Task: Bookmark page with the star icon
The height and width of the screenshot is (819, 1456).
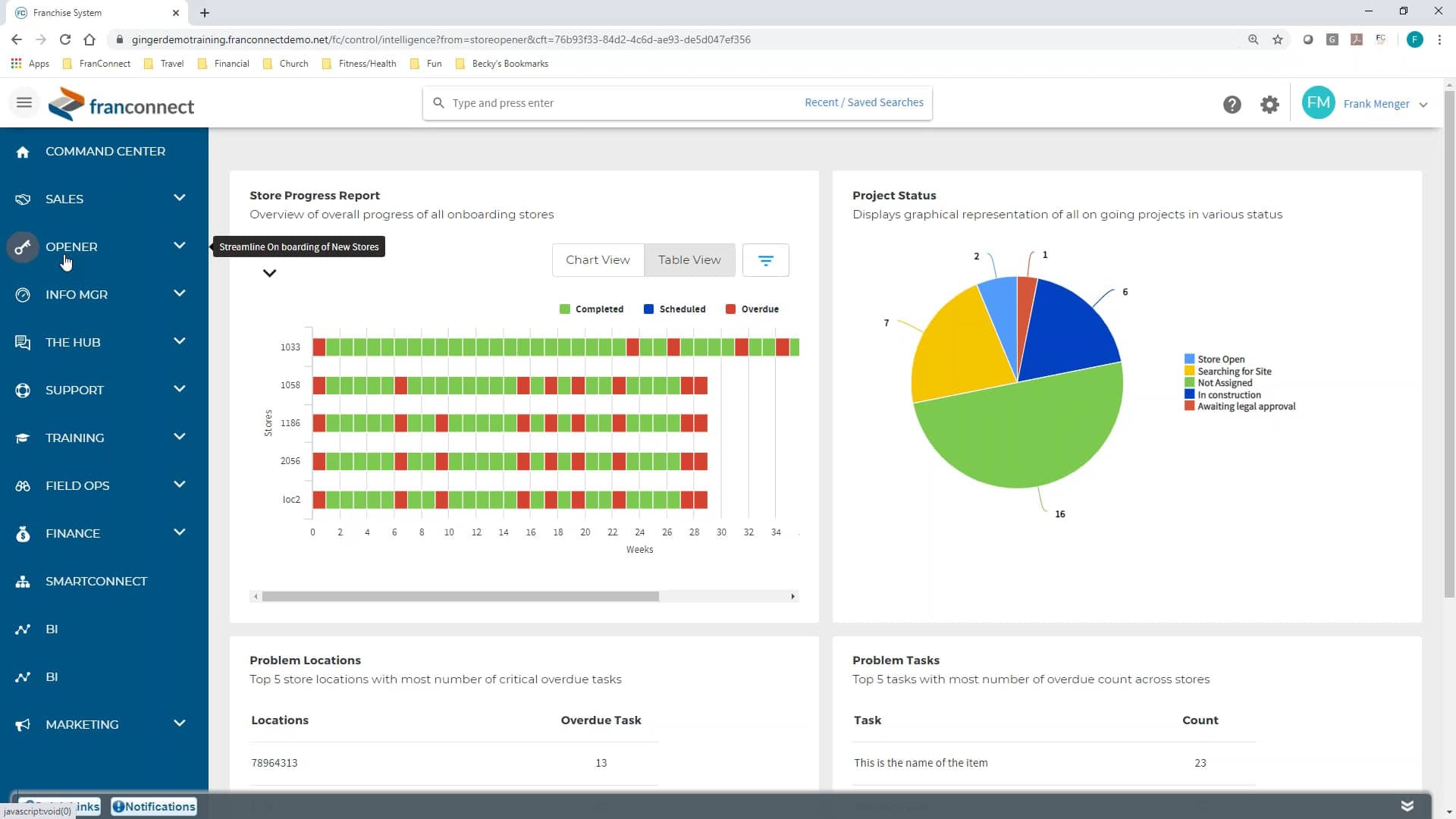Action: click(1278, 39)
